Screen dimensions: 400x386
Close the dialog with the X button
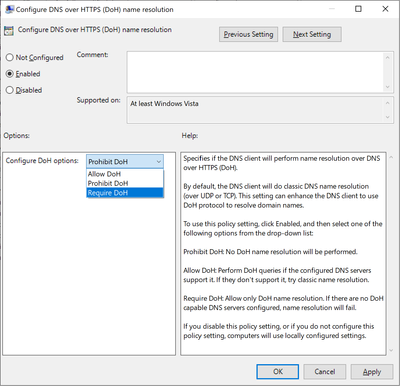coord(385,9)
